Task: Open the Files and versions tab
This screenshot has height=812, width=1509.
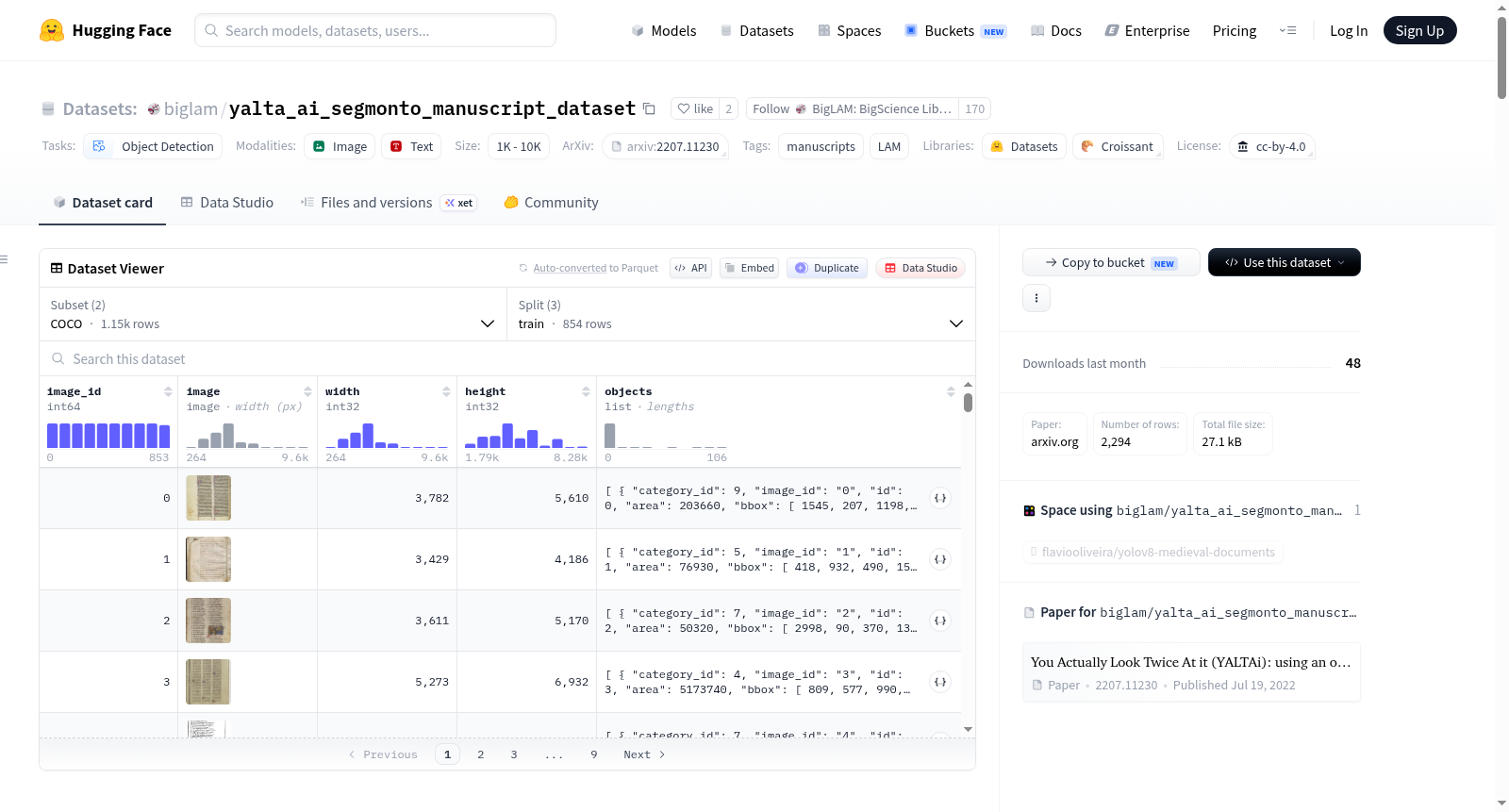Action: [389, 203]
